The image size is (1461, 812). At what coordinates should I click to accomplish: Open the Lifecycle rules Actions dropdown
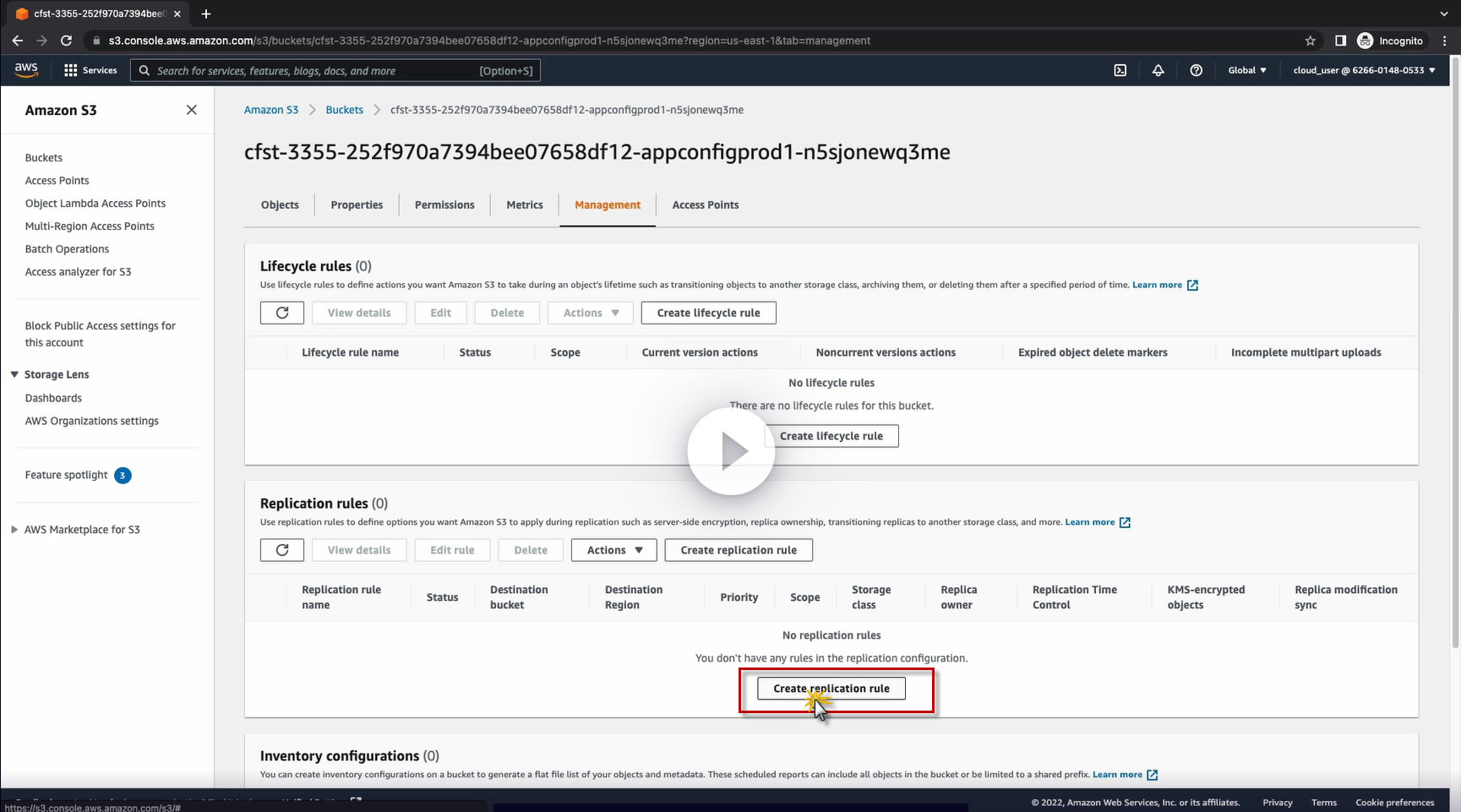pyautogui.click(x=591, y=313)
